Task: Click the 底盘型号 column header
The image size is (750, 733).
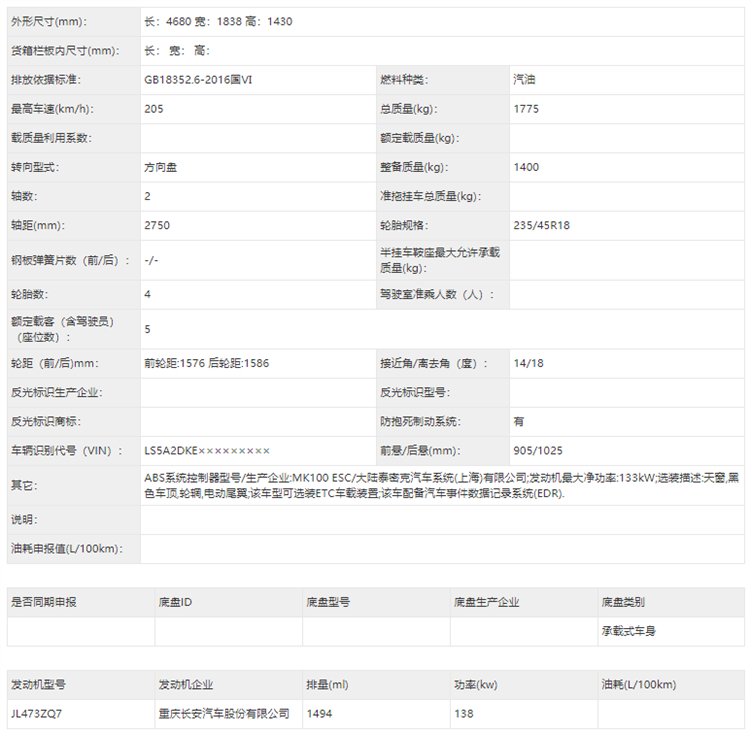Action: coord(328,602)
